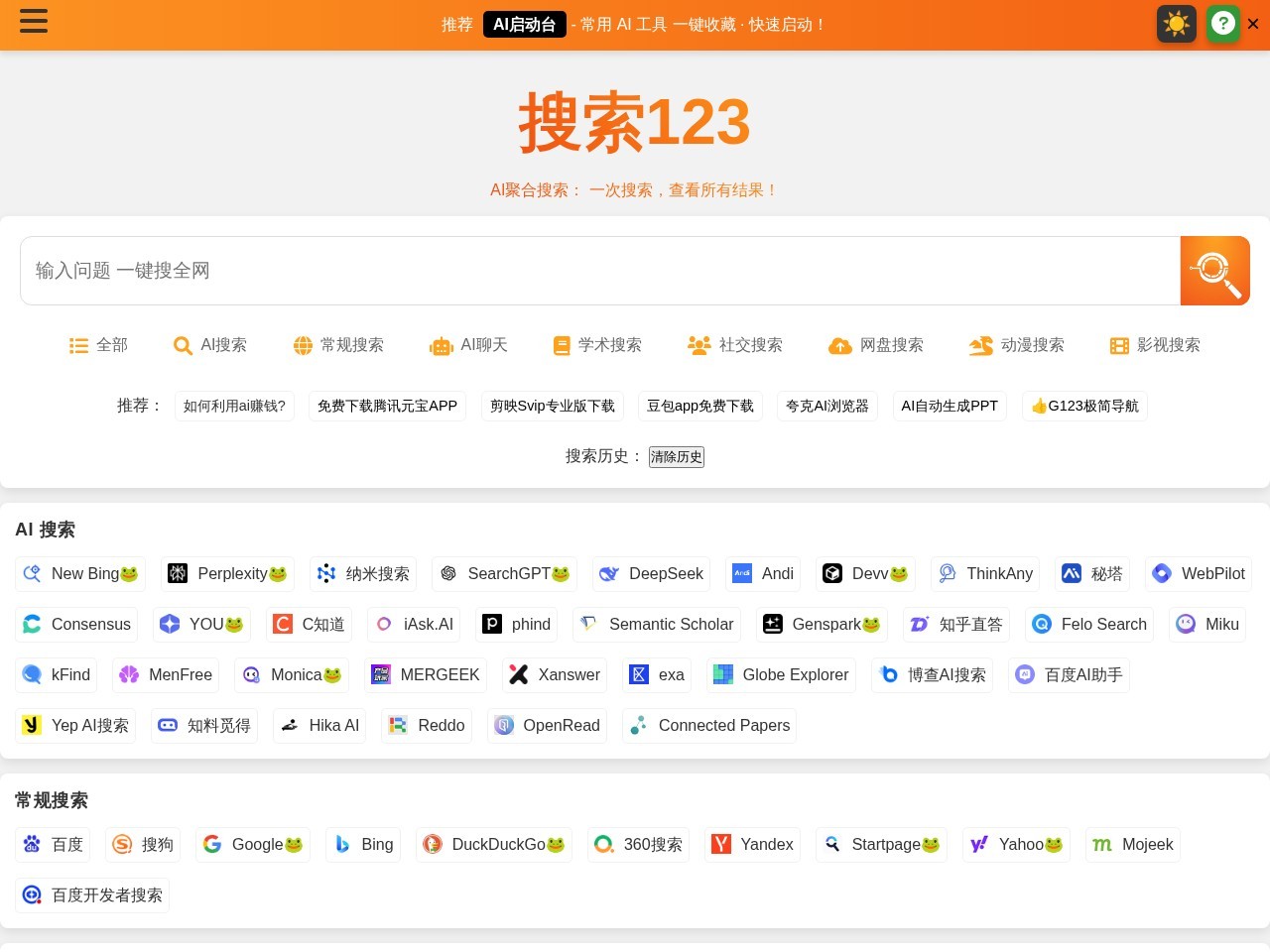Screen dimensions: 1270x952
Task: Click the C知道 icon
Action: (x=283, y=624)
